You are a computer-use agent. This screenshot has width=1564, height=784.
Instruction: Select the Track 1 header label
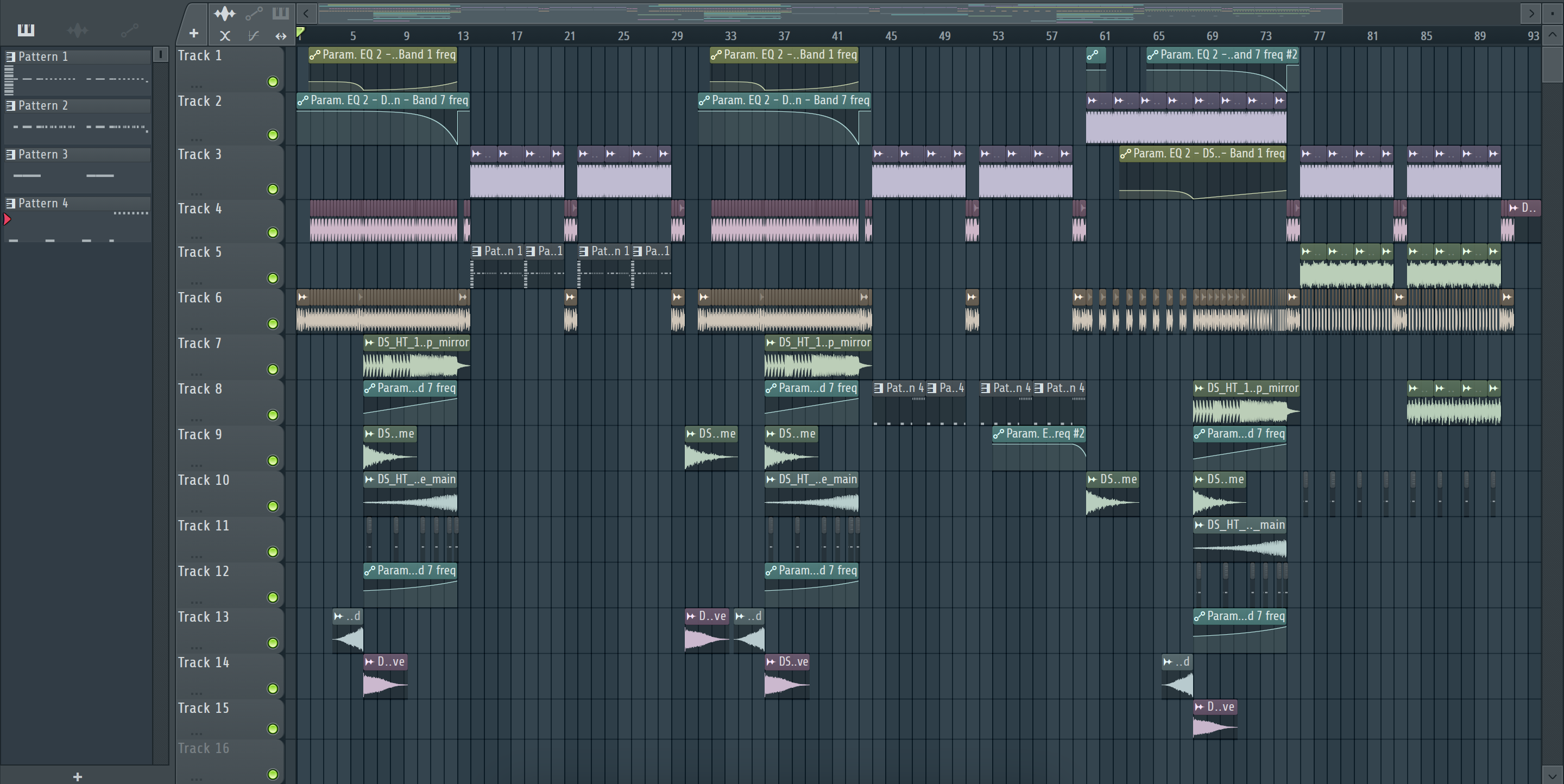tap(200, 56)
